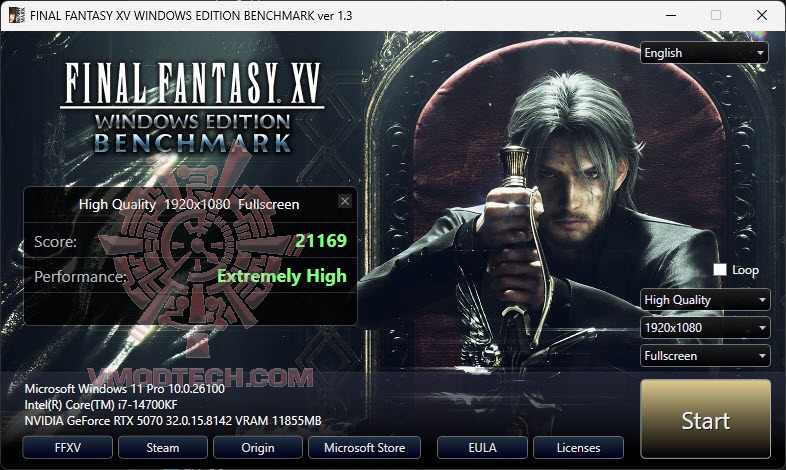This screenshot has width=786, height=470.
Task: Open the English language dropdown
Action: click(704, 53)
